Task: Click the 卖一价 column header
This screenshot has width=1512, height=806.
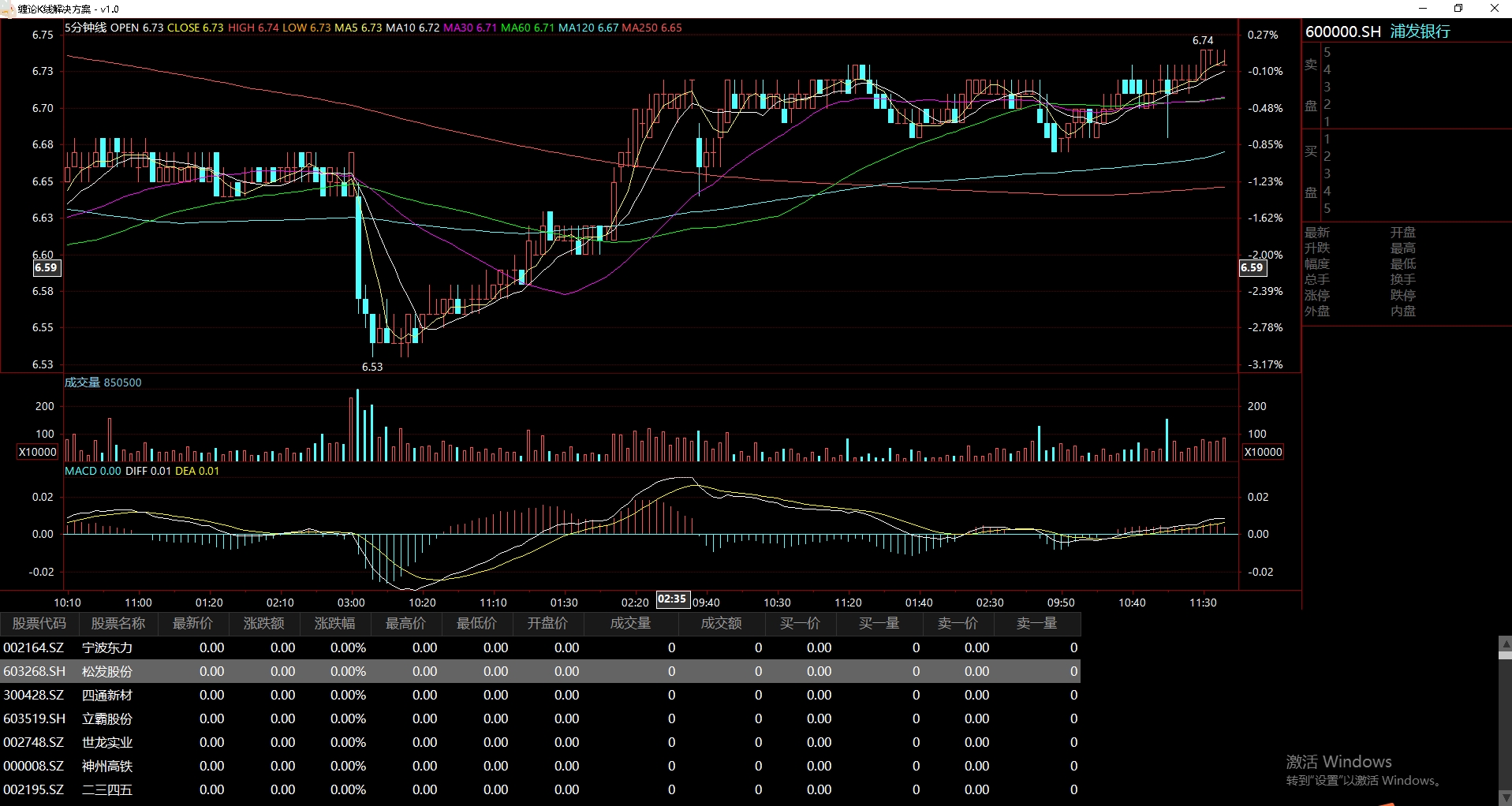Action: [x=958, y=624]
